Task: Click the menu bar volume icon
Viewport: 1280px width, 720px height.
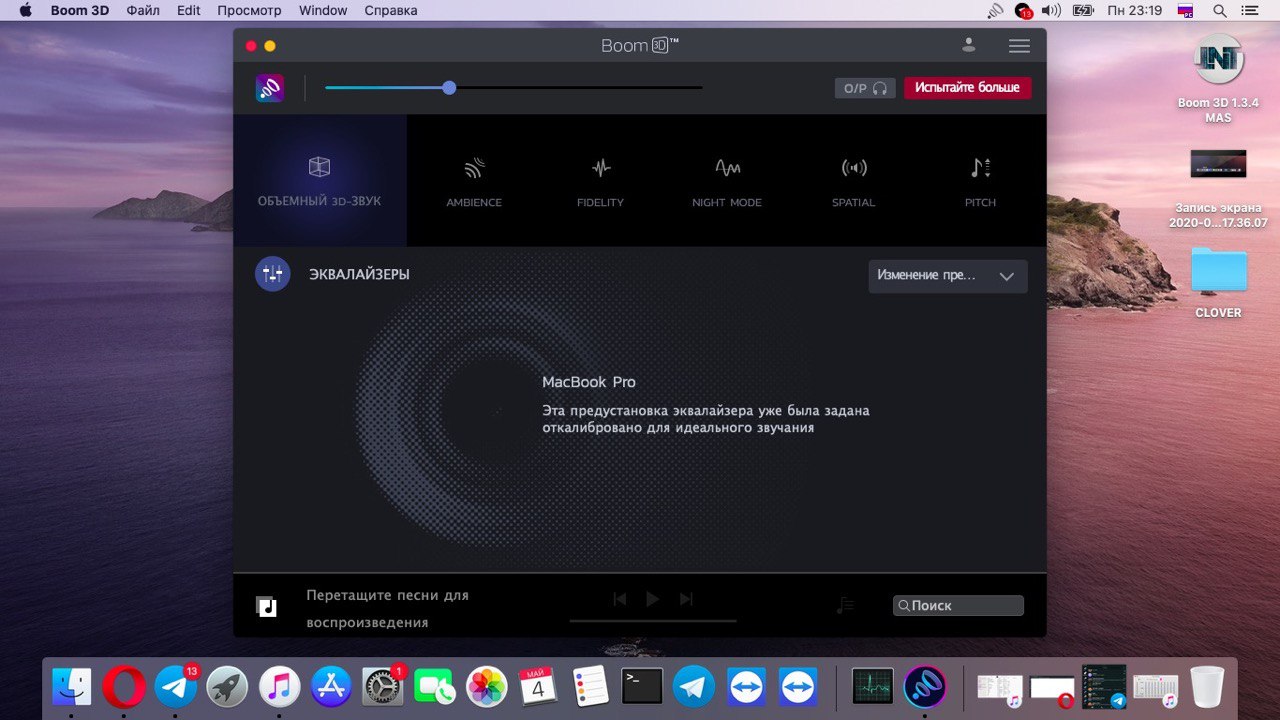Action: coord(1051,11)
